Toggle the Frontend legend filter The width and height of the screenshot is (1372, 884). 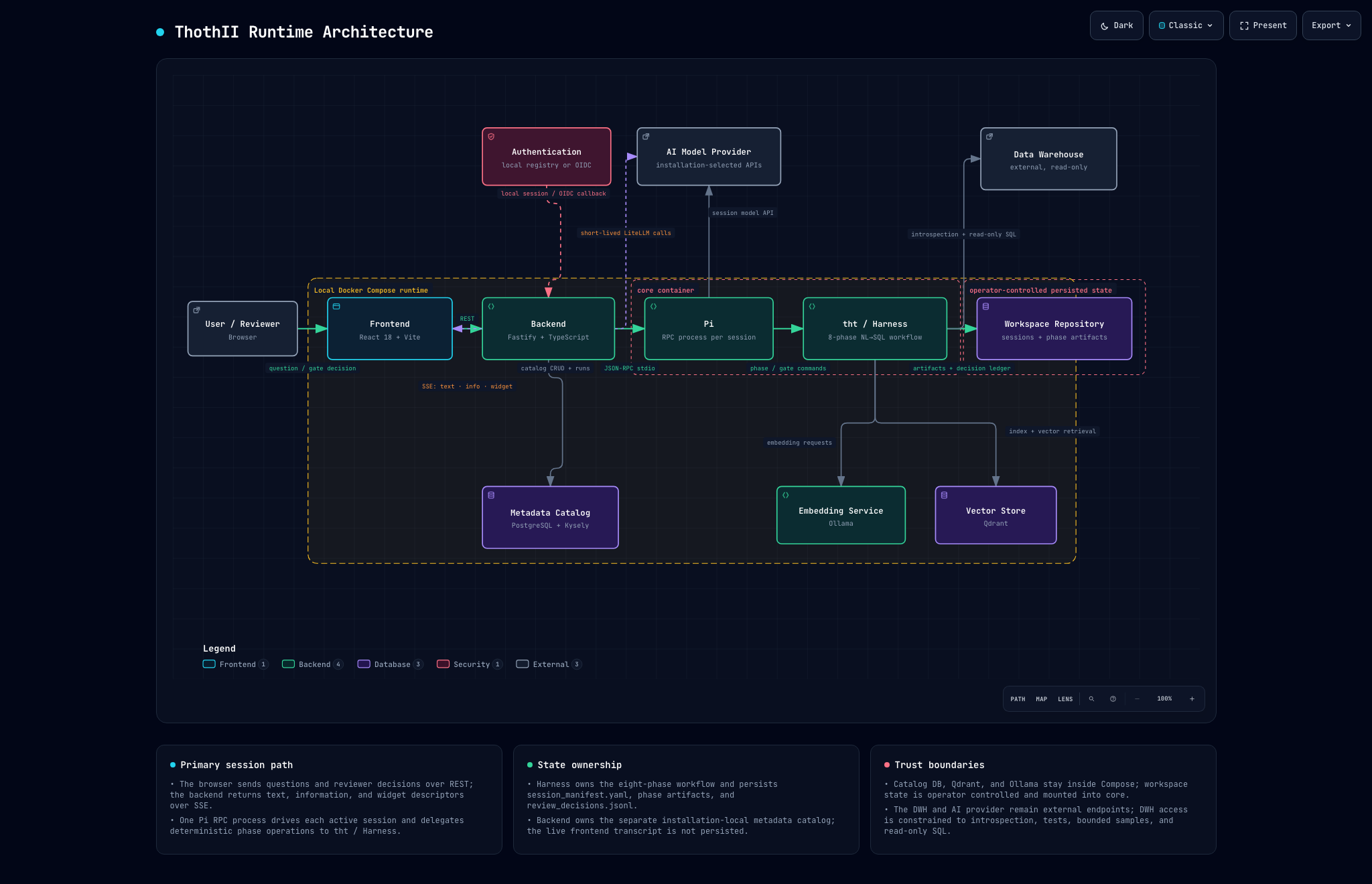click(x=235, y=664)
